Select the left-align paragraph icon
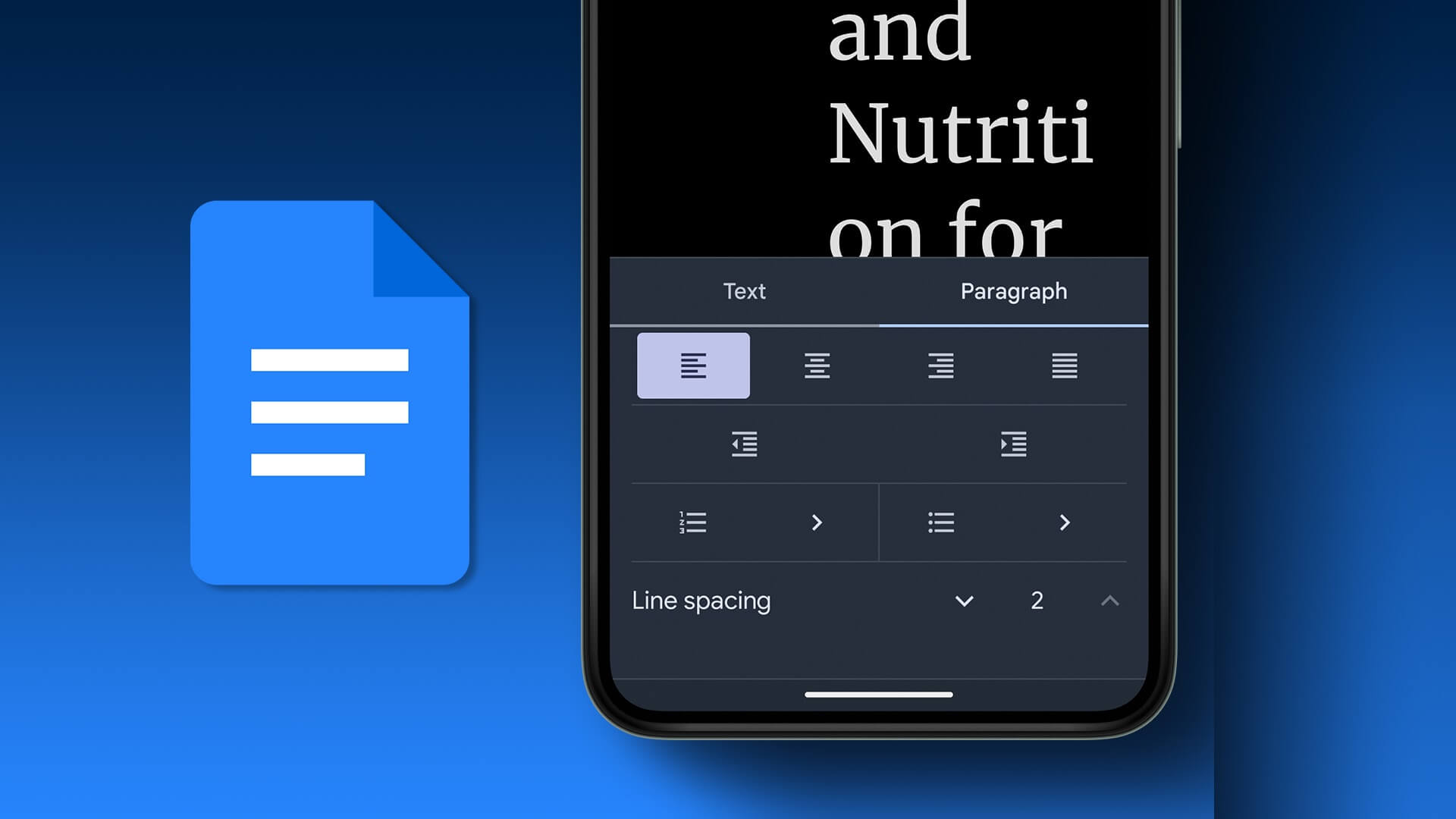This screenshot has width=1456, height=819. (693, 364)
